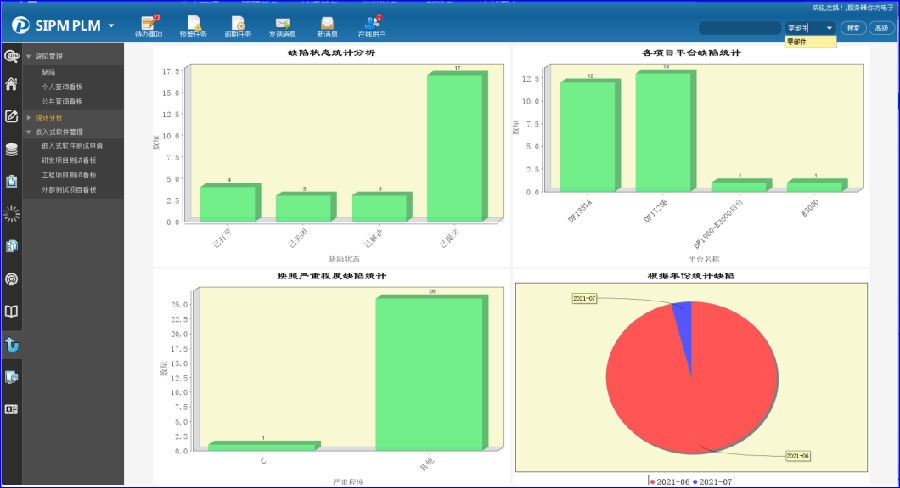Open 个人查询看板 in the sidebar tree

pos(62,87)
